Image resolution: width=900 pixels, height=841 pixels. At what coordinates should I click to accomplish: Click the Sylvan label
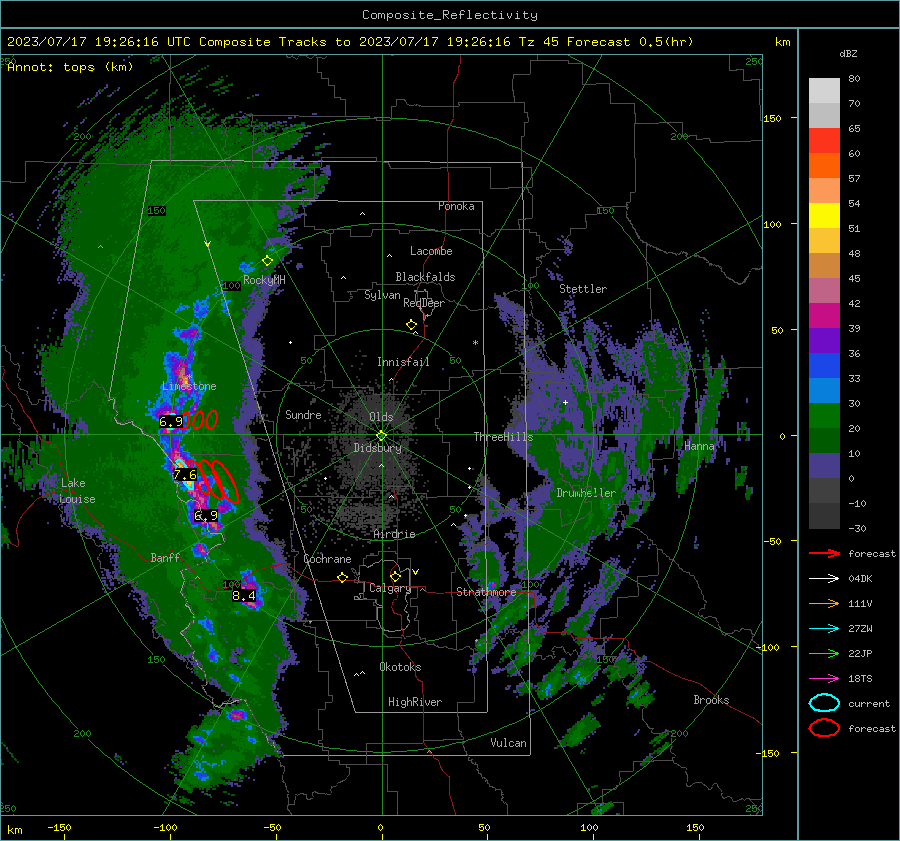pyautogui.click(x=382, y=295)
